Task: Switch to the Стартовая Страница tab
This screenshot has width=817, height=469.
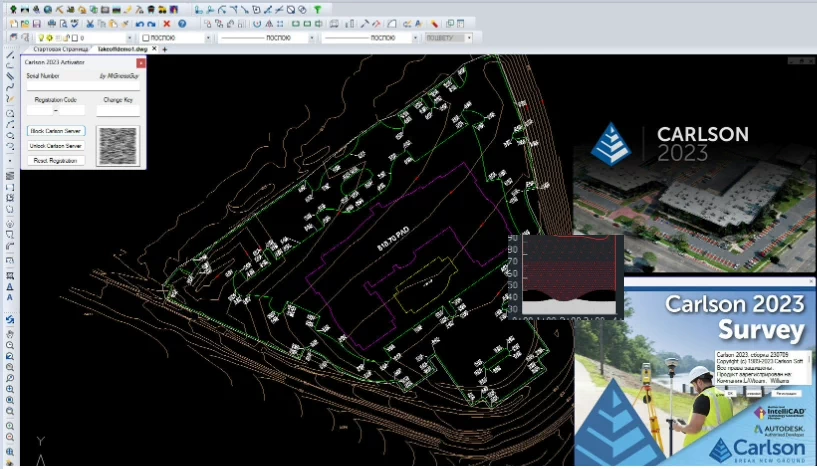Action: pos(60,49)
